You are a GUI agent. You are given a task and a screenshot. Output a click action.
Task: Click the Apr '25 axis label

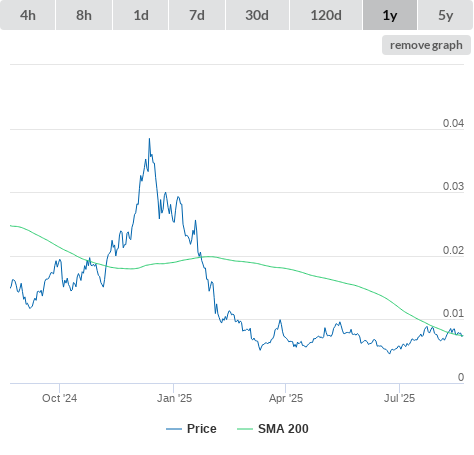(286, 398)
